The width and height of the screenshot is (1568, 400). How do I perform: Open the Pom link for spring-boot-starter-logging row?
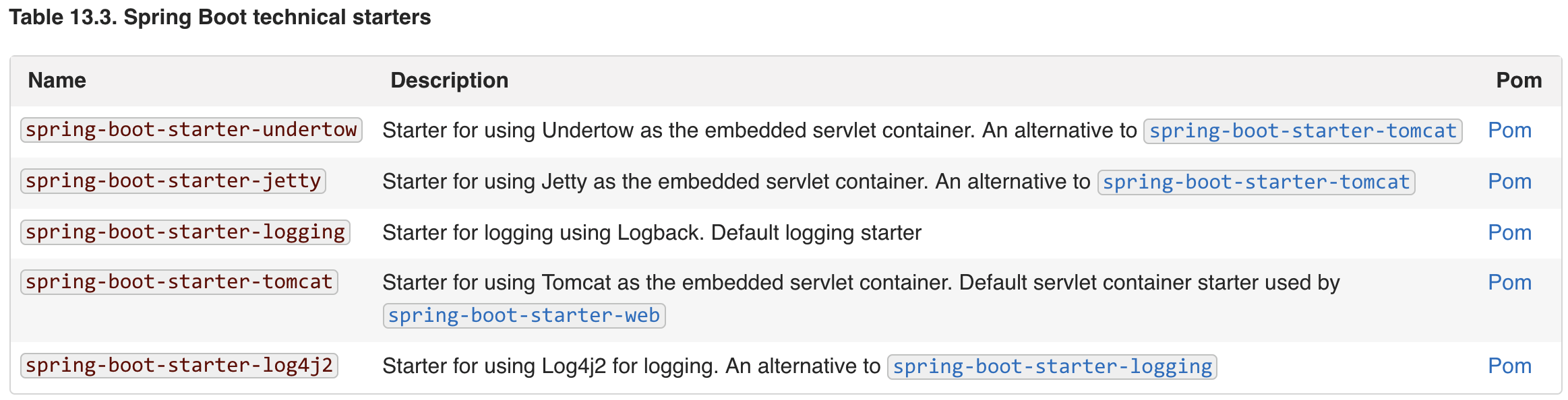click(x=1509, y=232)
